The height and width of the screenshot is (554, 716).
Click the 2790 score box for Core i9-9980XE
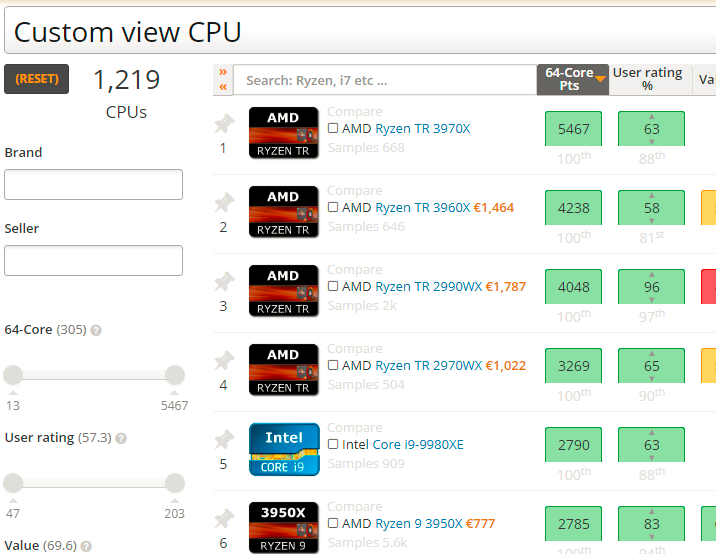coord(574,445)
